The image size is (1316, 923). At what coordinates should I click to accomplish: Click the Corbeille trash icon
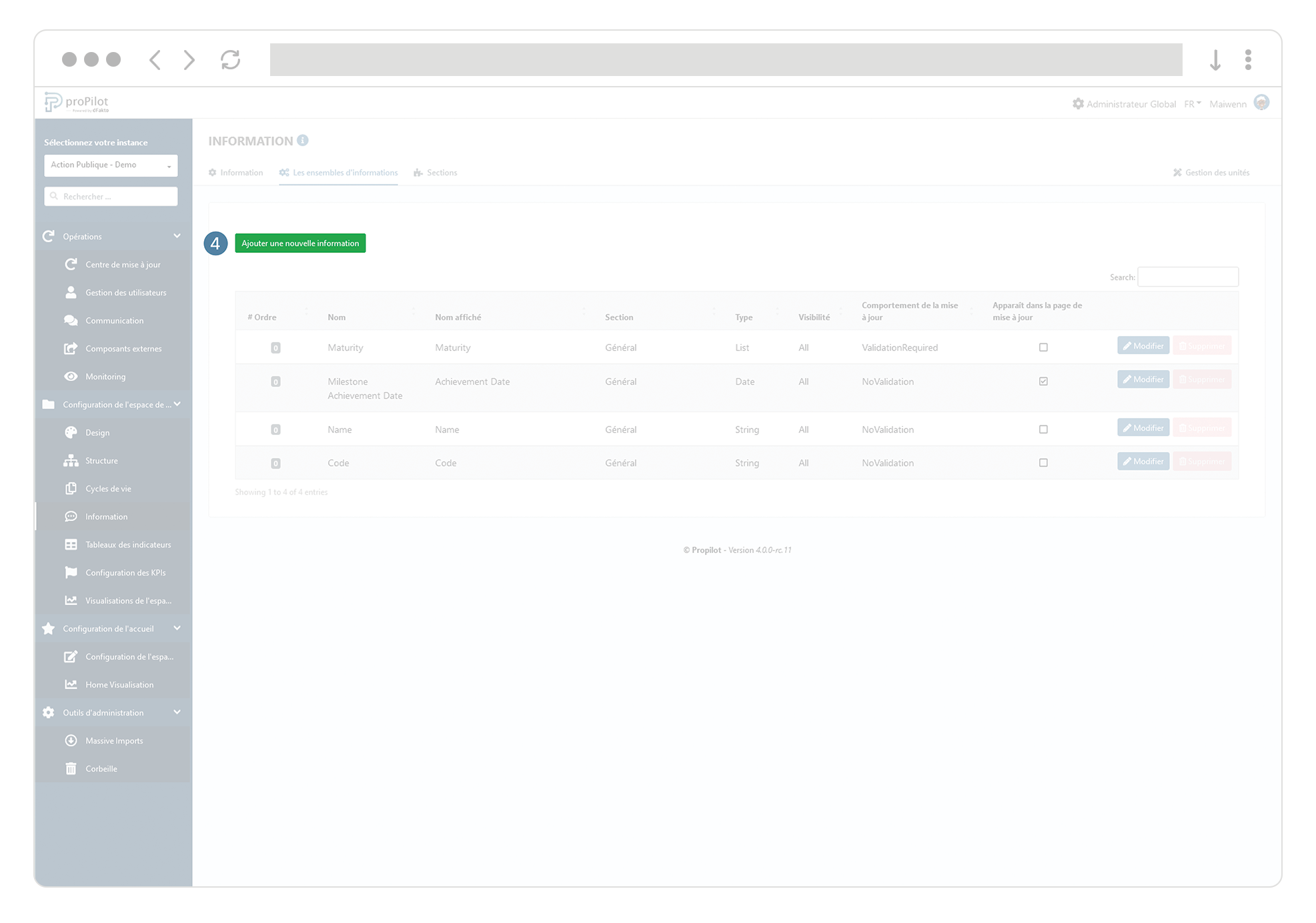(x=71, y=768)
